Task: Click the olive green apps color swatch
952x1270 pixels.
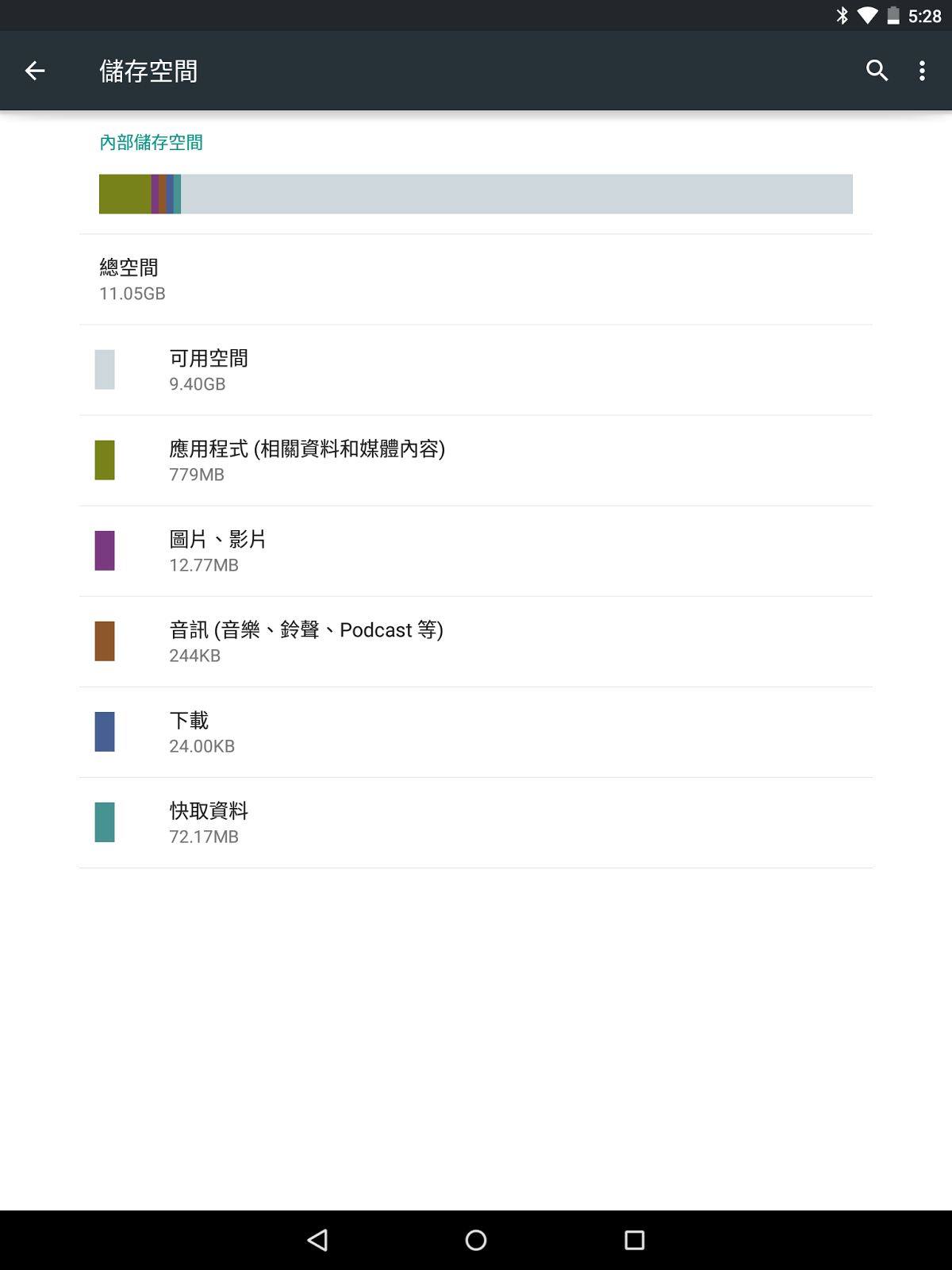Action: (x=105, y=460)
